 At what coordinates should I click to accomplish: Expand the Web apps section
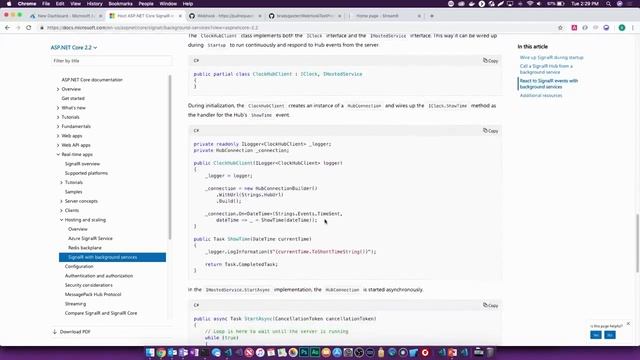58,136
